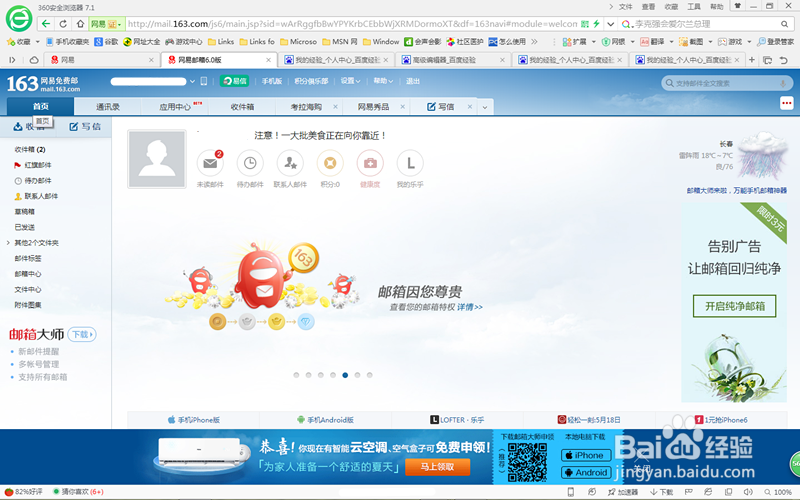Close the 写信 tab

470,107
